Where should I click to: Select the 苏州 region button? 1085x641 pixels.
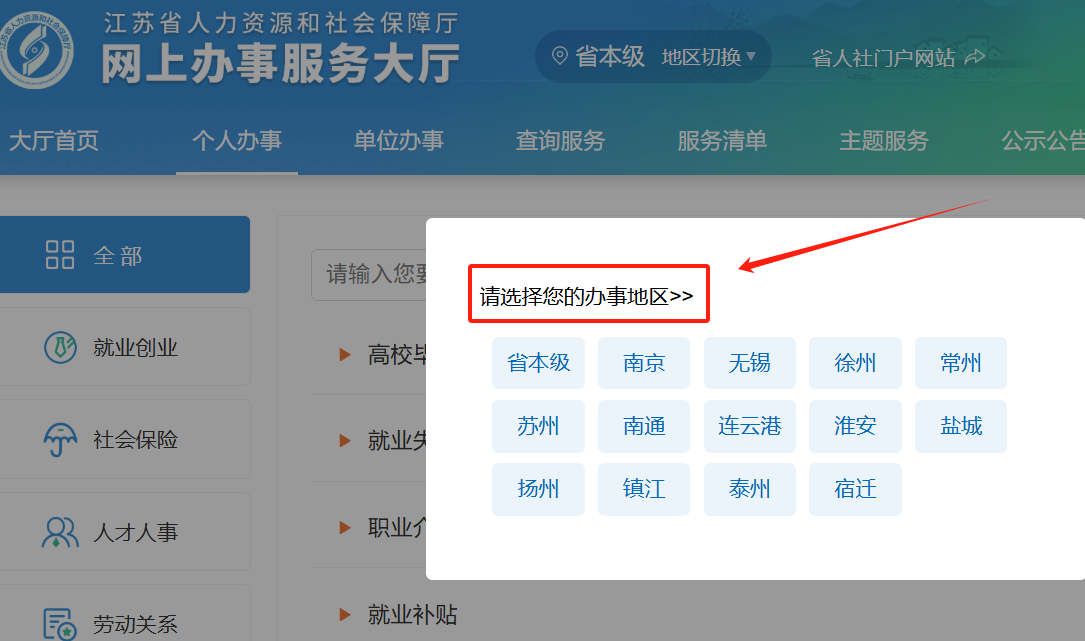click(538, 426)
